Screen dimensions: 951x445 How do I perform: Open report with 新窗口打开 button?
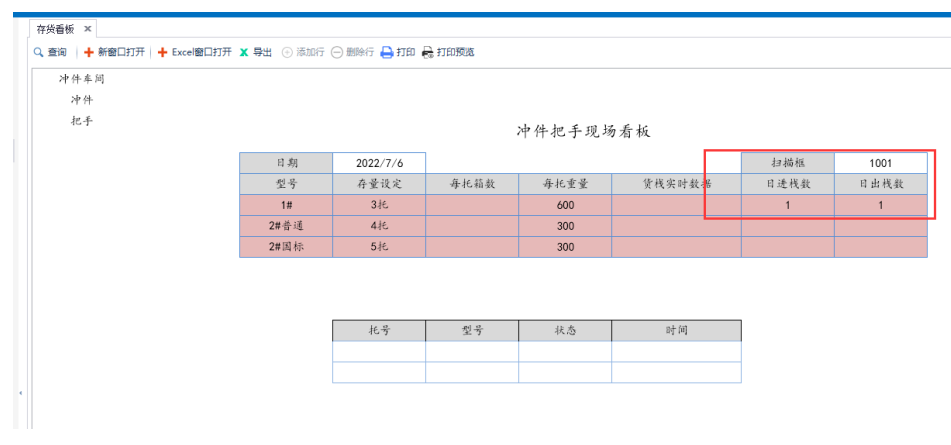pos(89,52)
